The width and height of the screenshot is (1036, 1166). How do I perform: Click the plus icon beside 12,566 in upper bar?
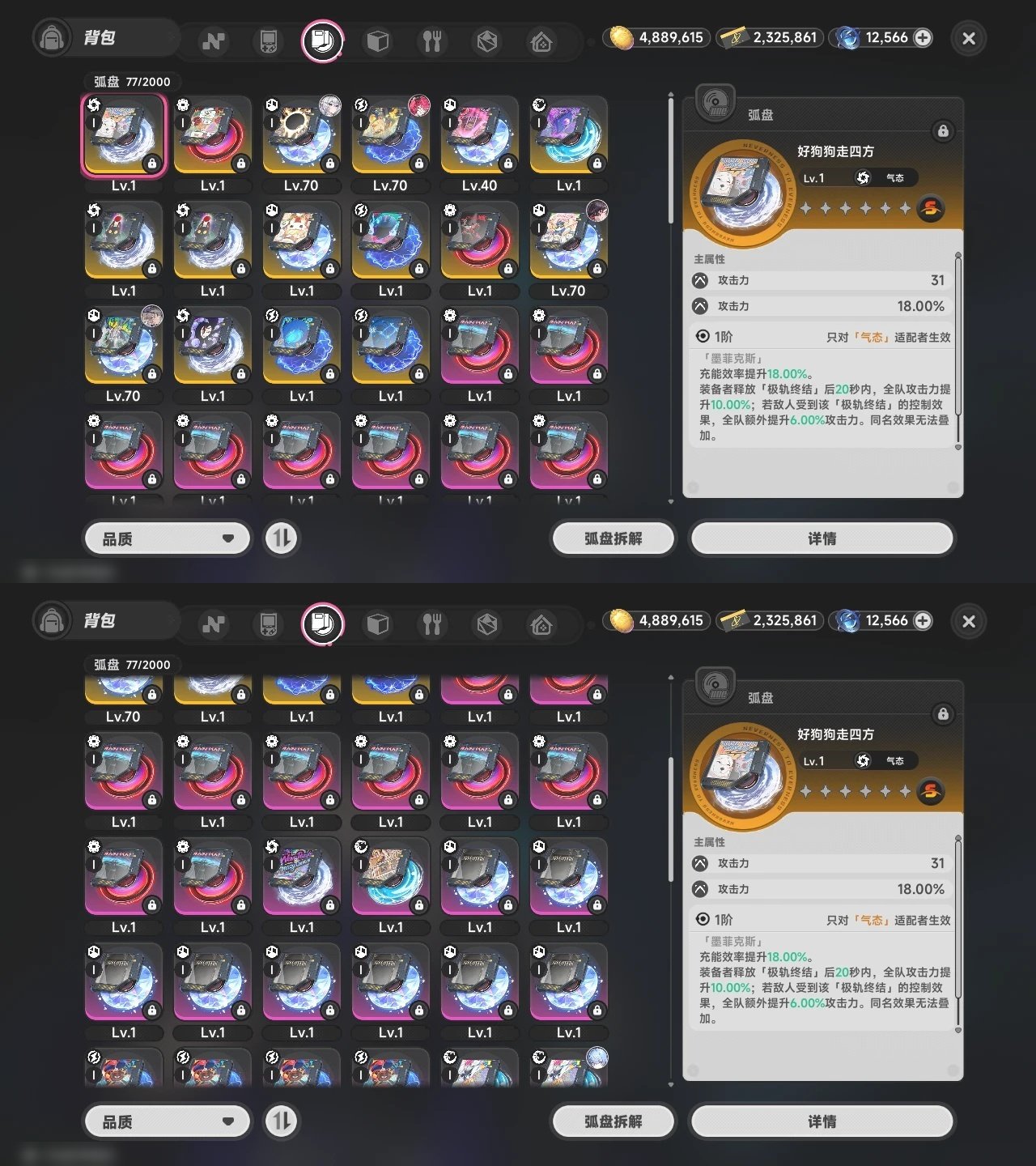923,37
